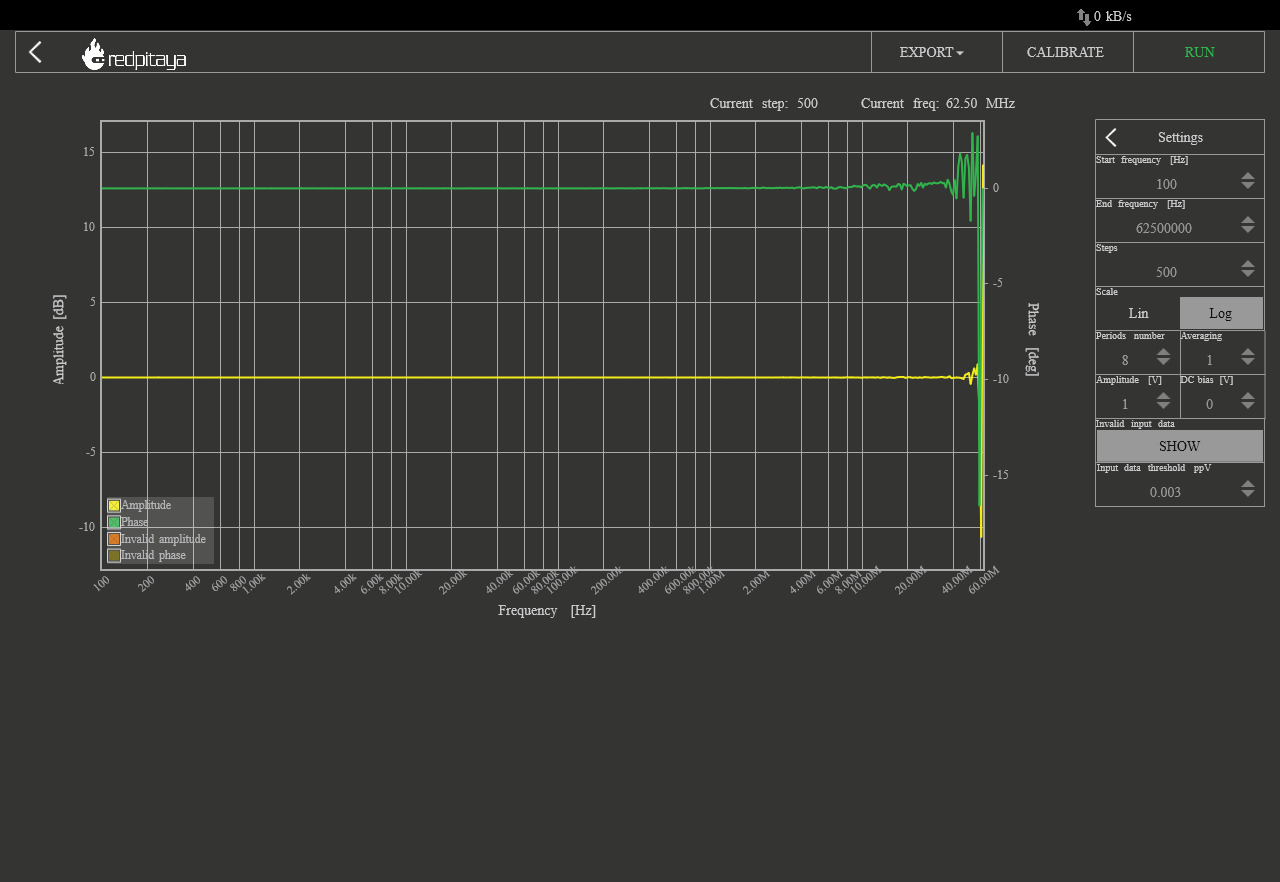Click the 'Frequency [Hz]' axis label

tap(547, 610)
